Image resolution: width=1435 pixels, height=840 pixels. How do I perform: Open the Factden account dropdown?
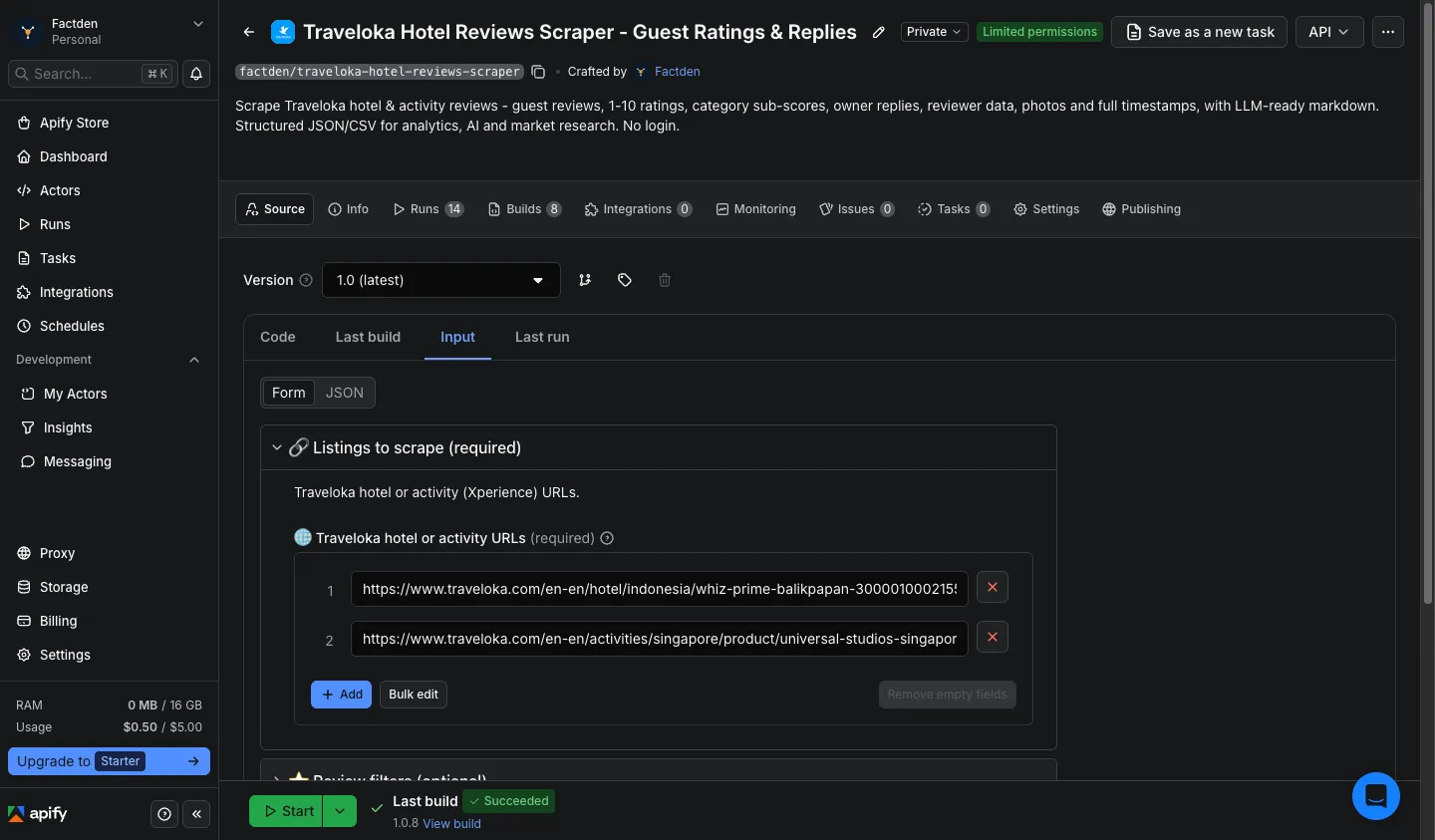(109, 31)
